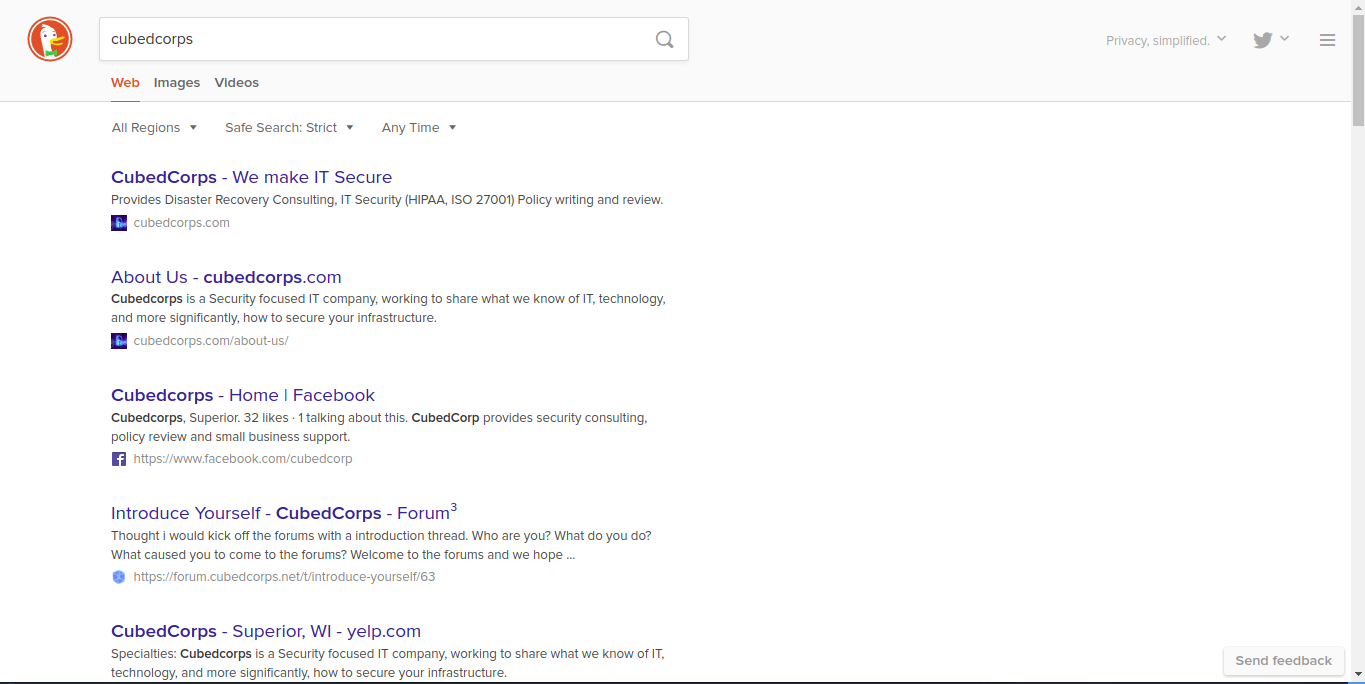This screenshot has height=684, width=1365.
Task: Open CubedCorps - Superior, WI - yelp.com result
Action: [x=266, y=631]
